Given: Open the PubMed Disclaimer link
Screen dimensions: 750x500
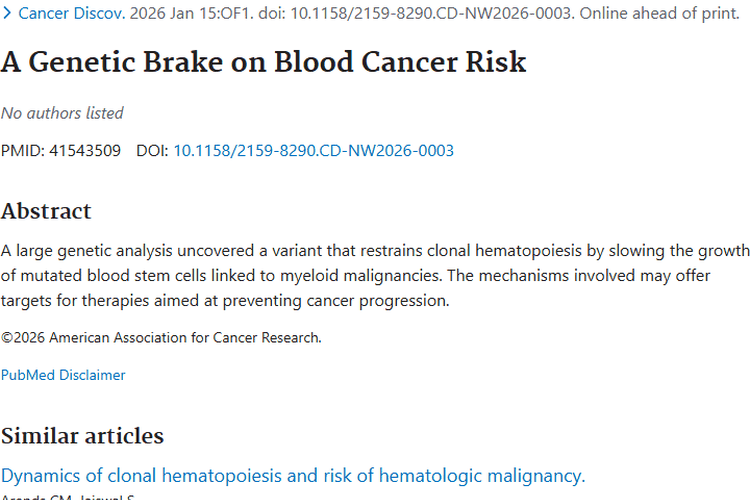Looking at the screenshot, I should click(63, 375).
